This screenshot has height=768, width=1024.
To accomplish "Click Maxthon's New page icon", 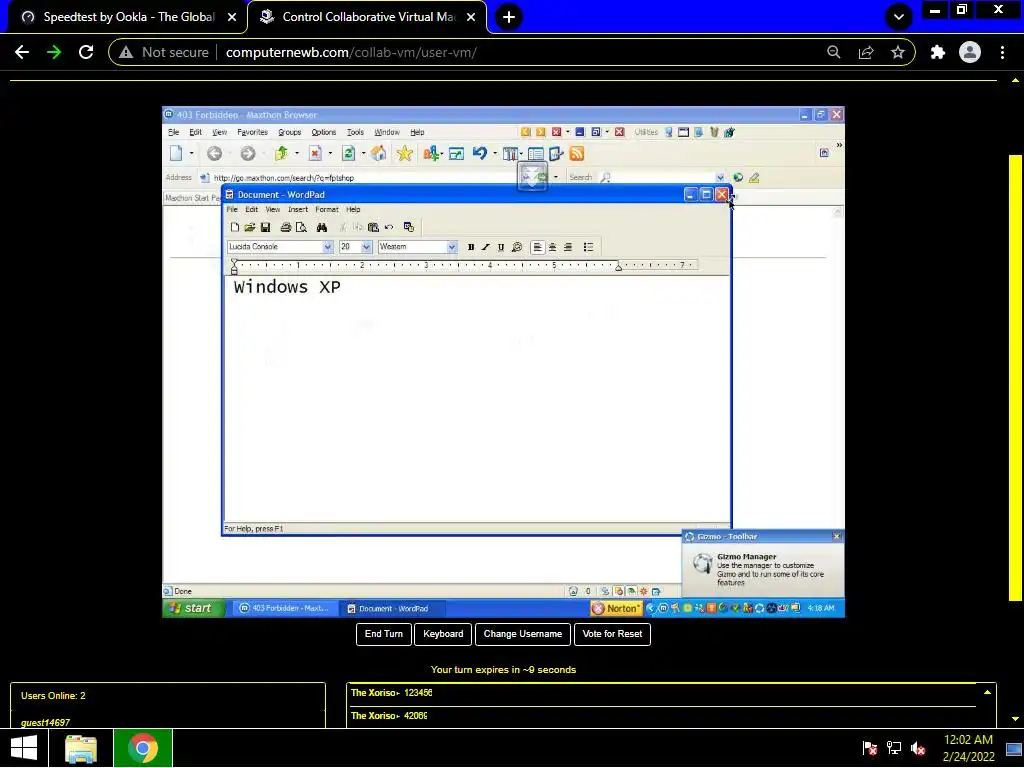I will pyautogui.click(x=176, y=153).
